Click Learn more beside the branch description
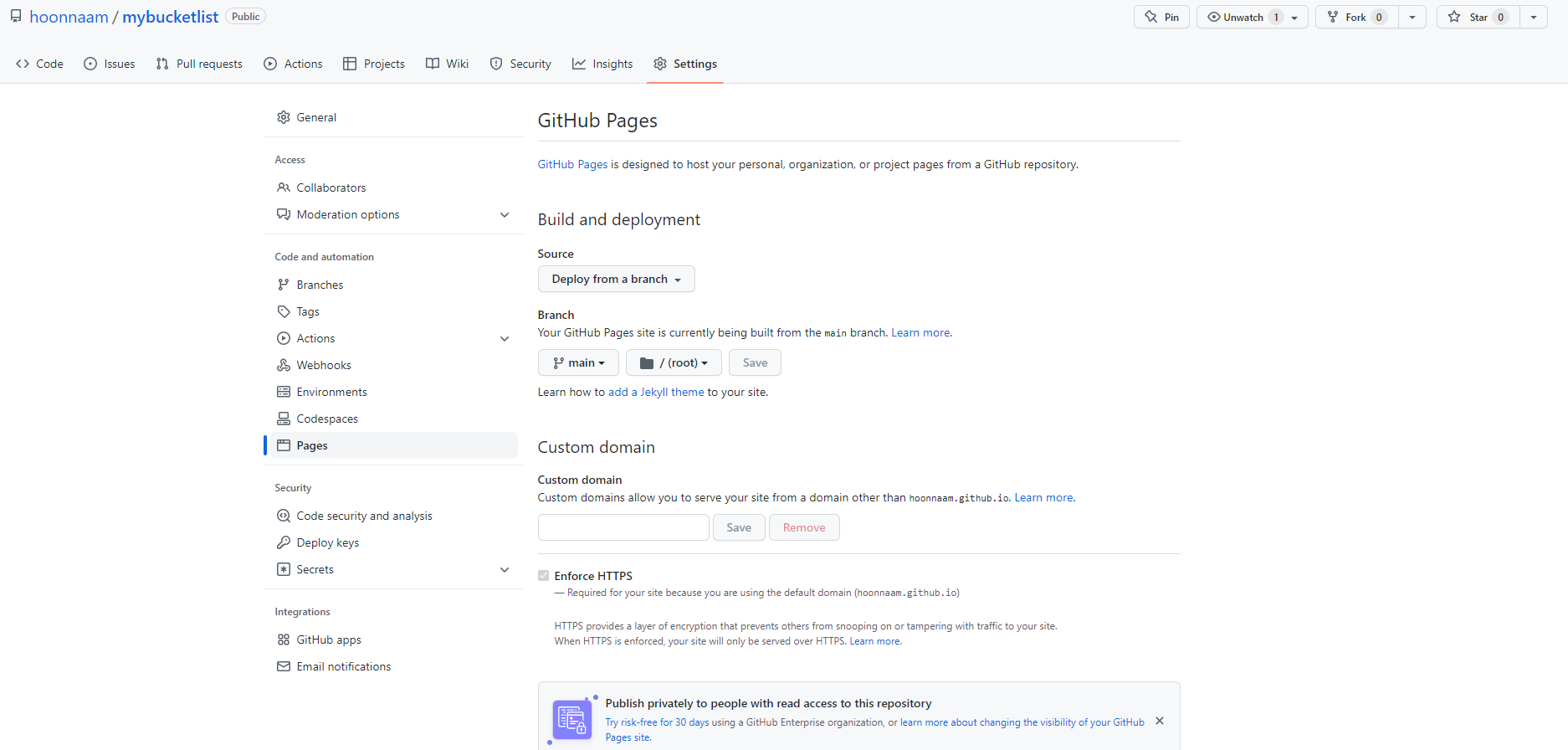 pos(920,332)
